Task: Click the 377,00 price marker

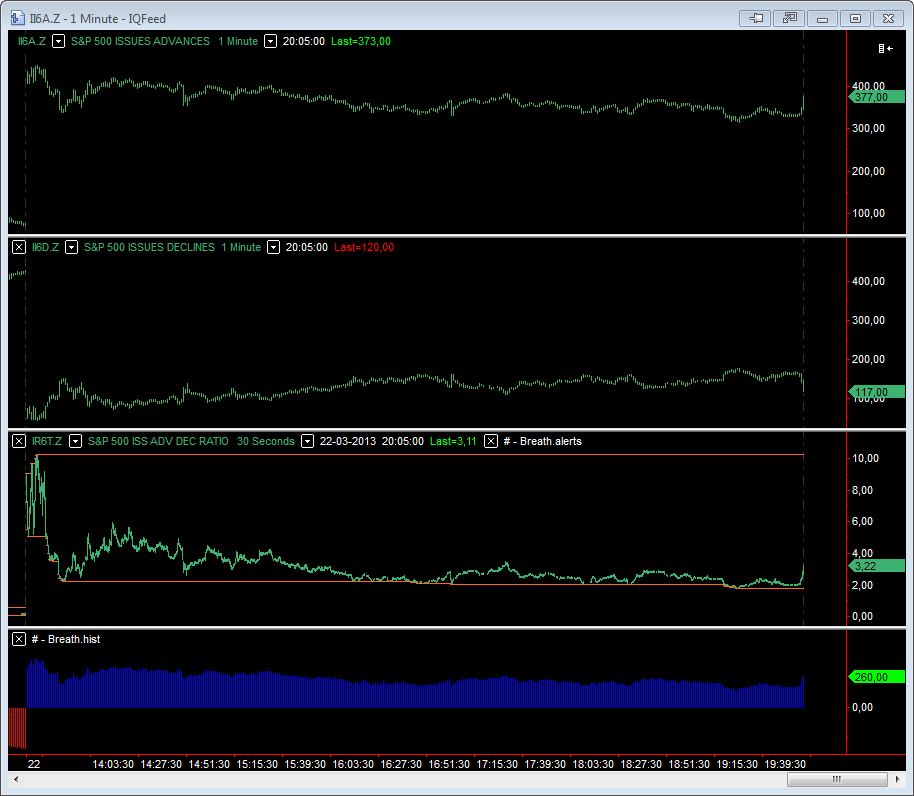Action: click(x=876, y=97)
